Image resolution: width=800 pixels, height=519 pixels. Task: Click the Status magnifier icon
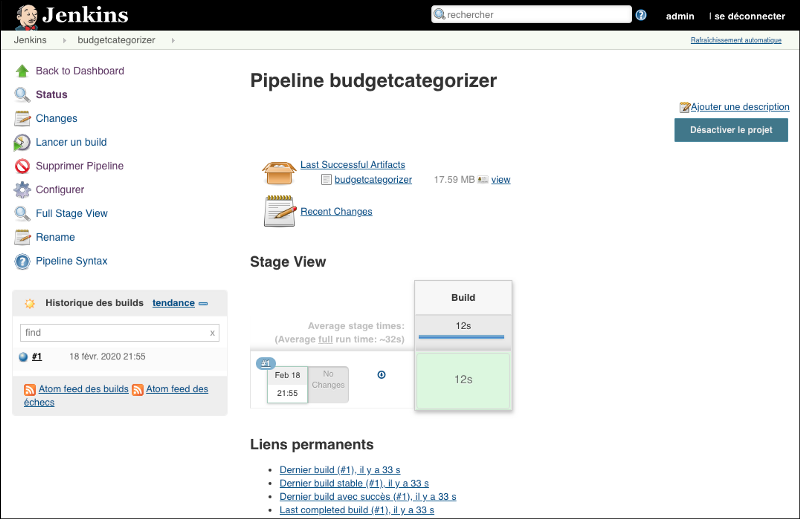pyautogui.click(x=22, y=94)
